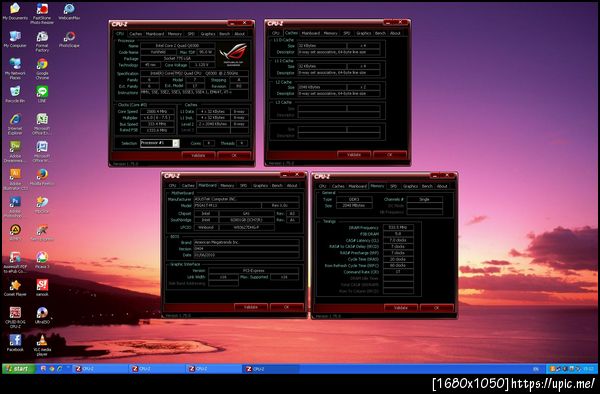Open the My Computer desktop icon
The height and width of the screenshot is (394, 600).
(15, 39)
